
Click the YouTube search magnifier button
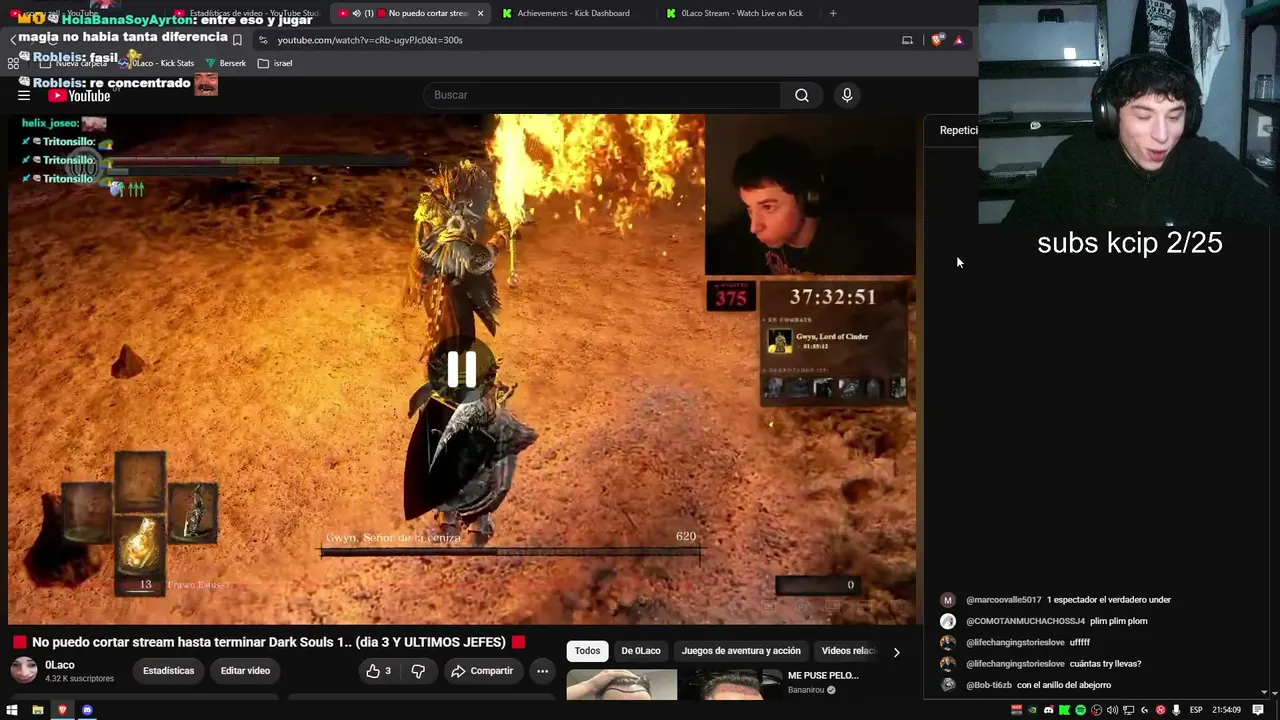[x=802, y=95]
